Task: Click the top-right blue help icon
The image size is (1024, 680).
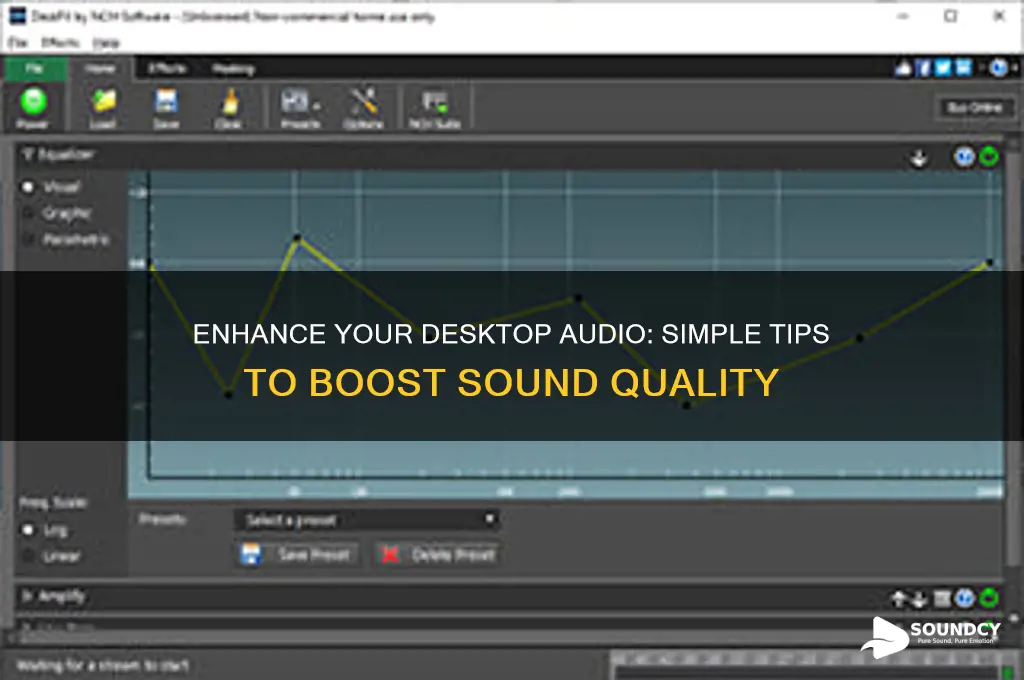Action: coord(998,68)
